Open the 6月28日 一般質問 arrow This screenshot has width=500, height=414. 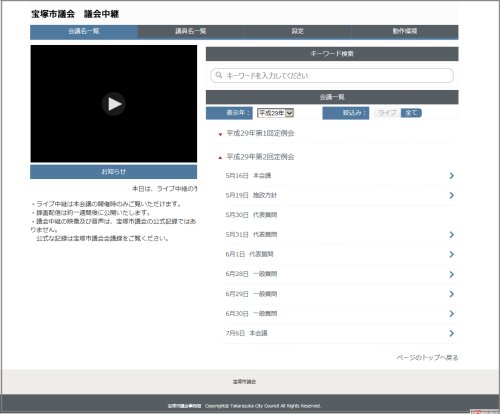(x=451, y=274)
